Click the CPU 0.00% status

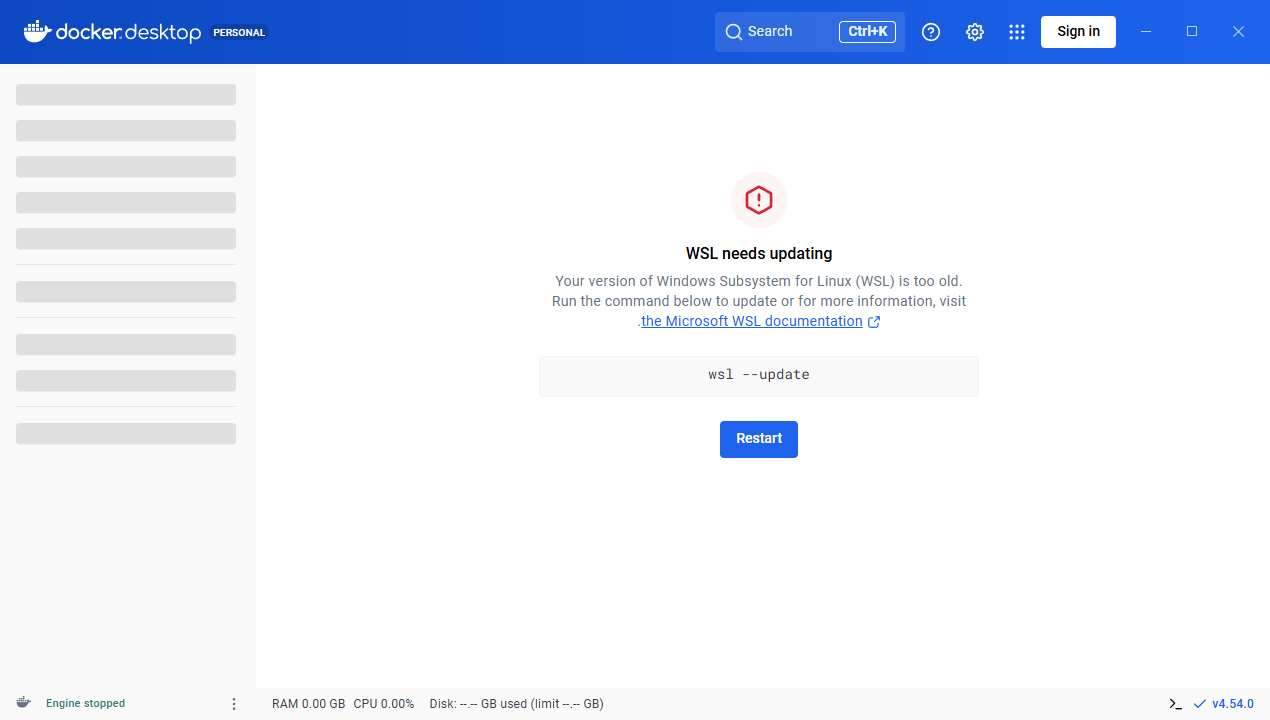click(384, 704)
